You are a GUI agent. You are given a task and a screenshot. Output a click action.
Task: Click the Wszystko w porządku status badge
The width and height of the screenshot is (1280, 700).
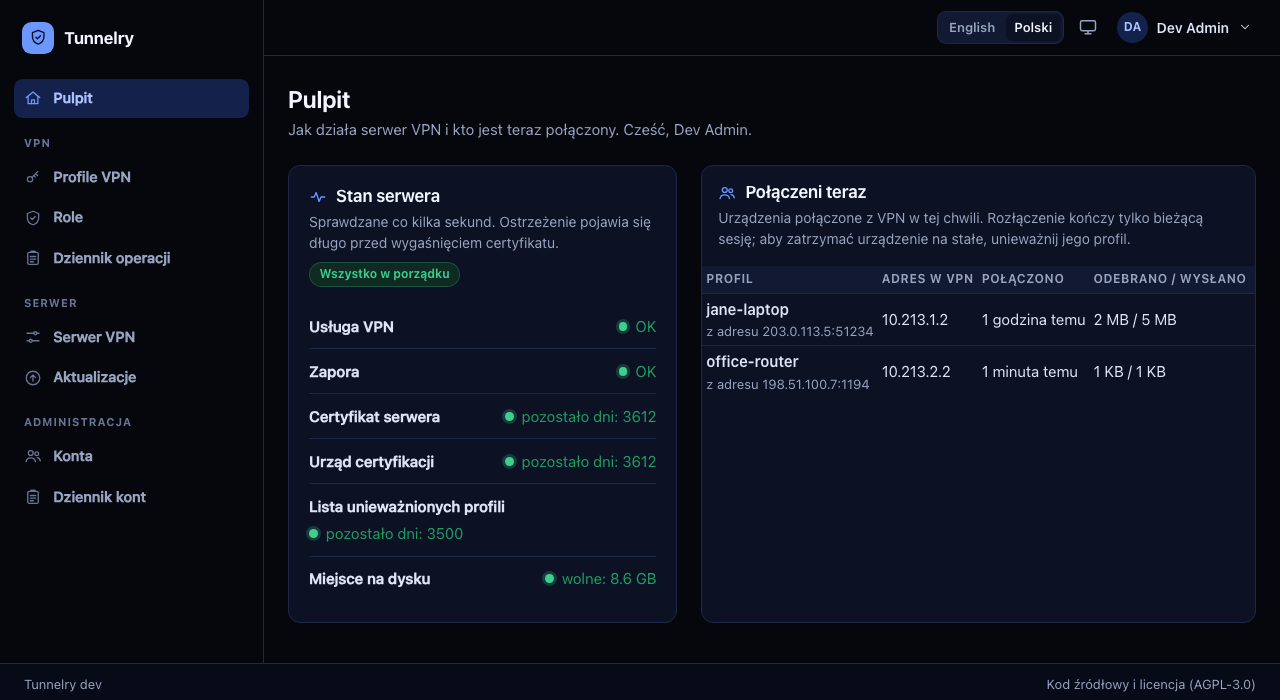coord(384,274)
